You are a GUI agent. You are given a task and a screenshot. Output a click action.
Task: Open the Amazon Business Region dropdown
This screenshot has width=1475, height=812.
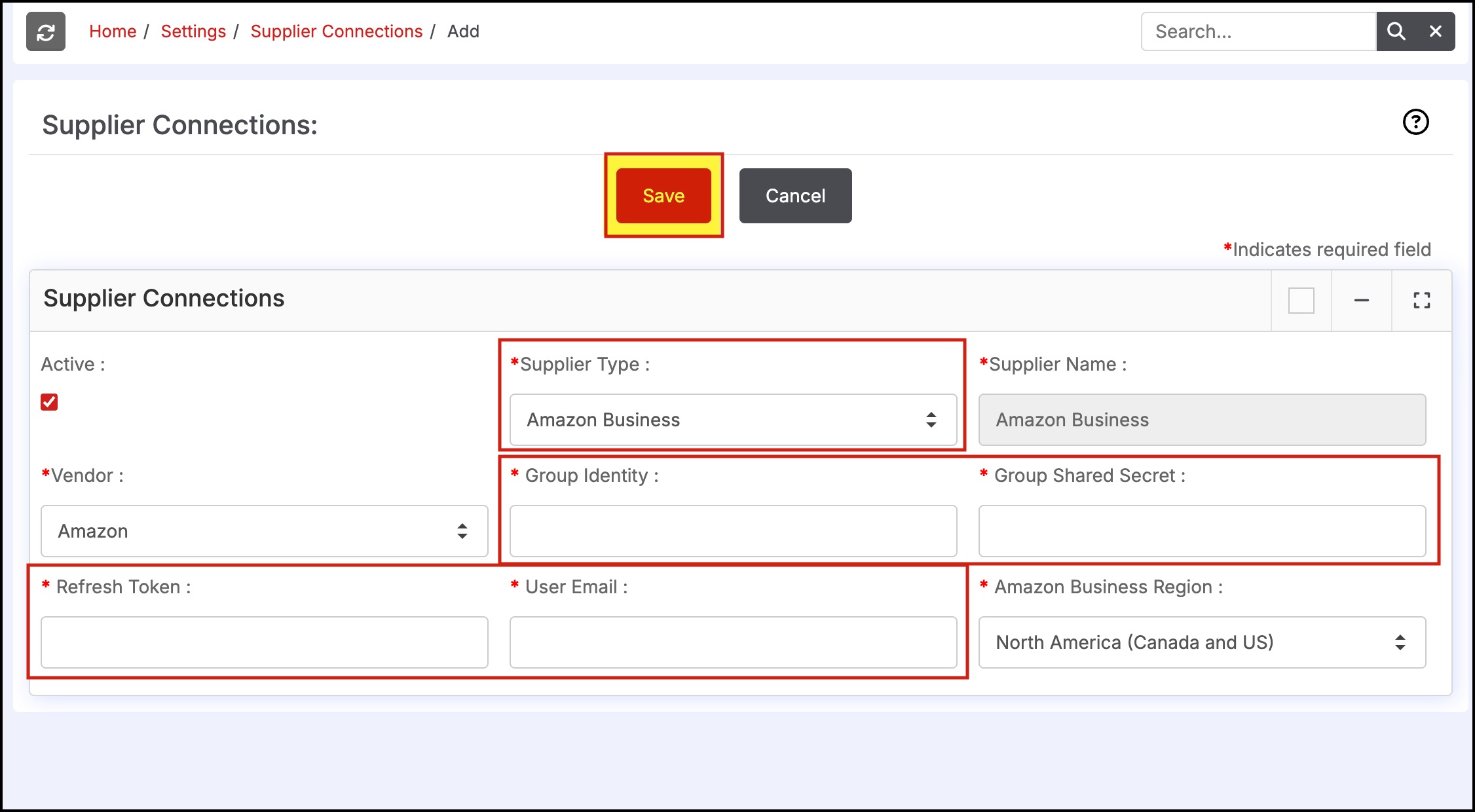click(x=1203, y=642)
